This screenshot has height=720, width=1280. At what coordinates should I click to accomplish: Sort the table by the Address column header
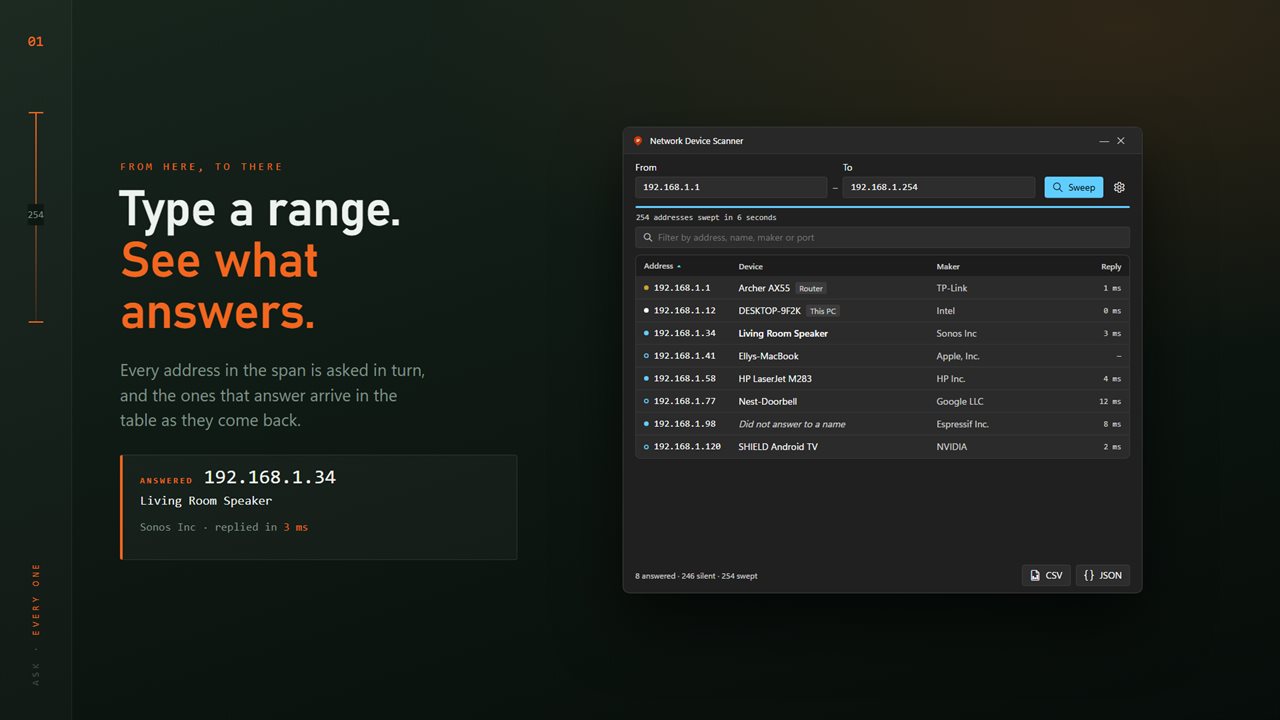coord(662,266)
